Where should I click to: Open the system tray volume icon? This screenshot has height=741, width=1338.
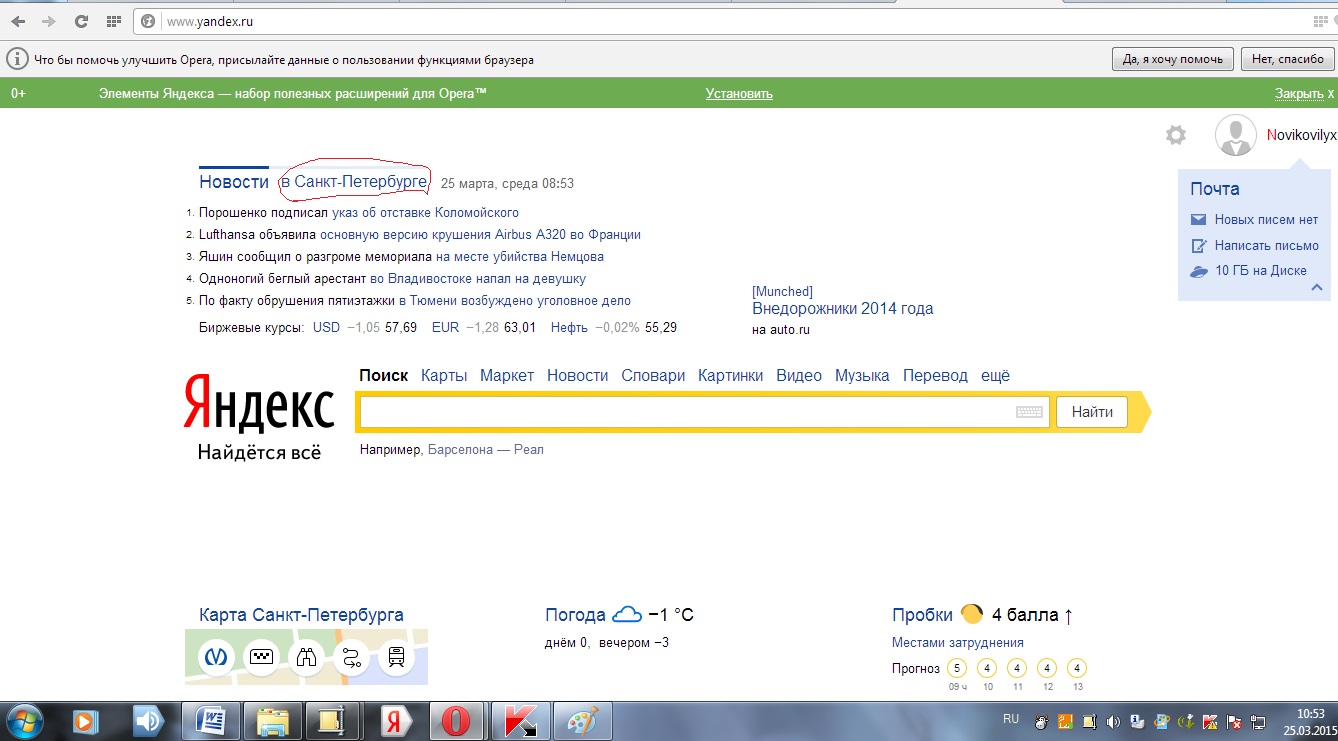(x=1113, y=721)
